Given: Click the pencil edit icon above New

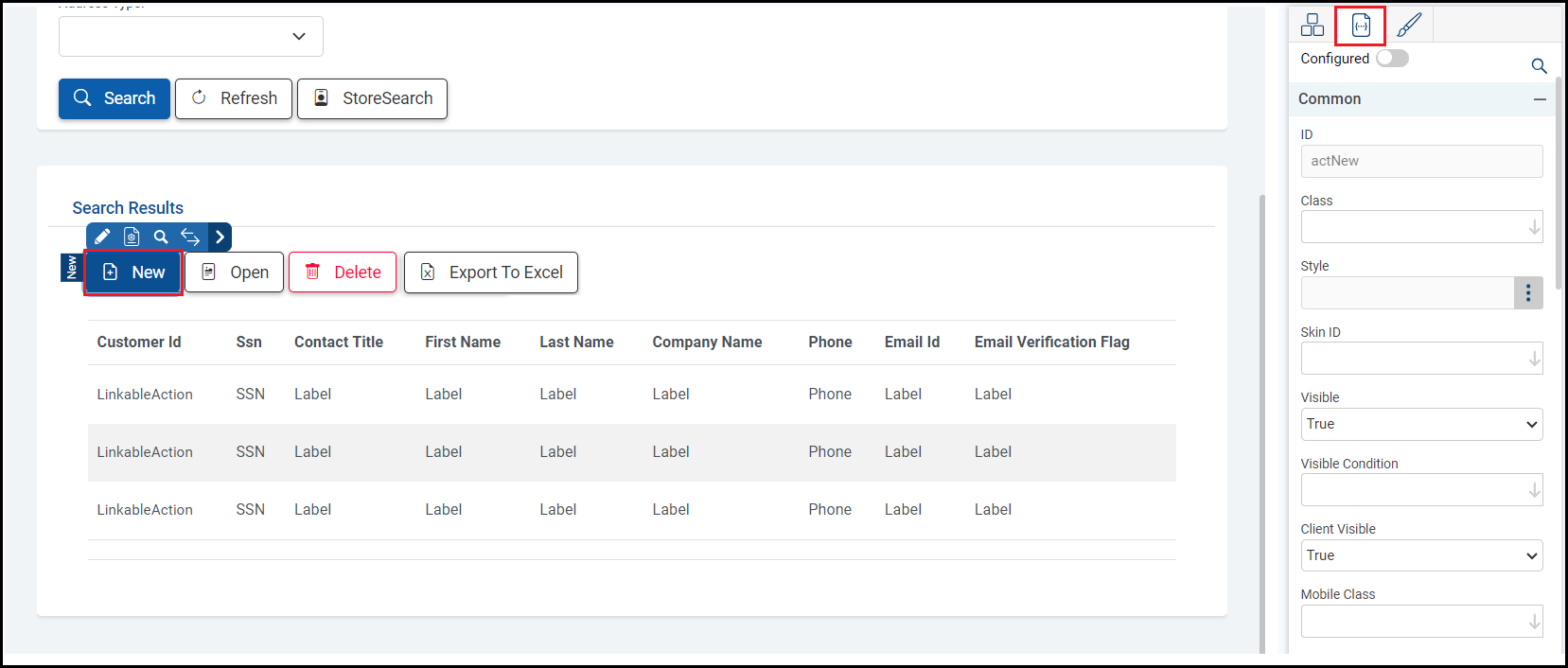Looking at the screenshot, I should 102,237.
